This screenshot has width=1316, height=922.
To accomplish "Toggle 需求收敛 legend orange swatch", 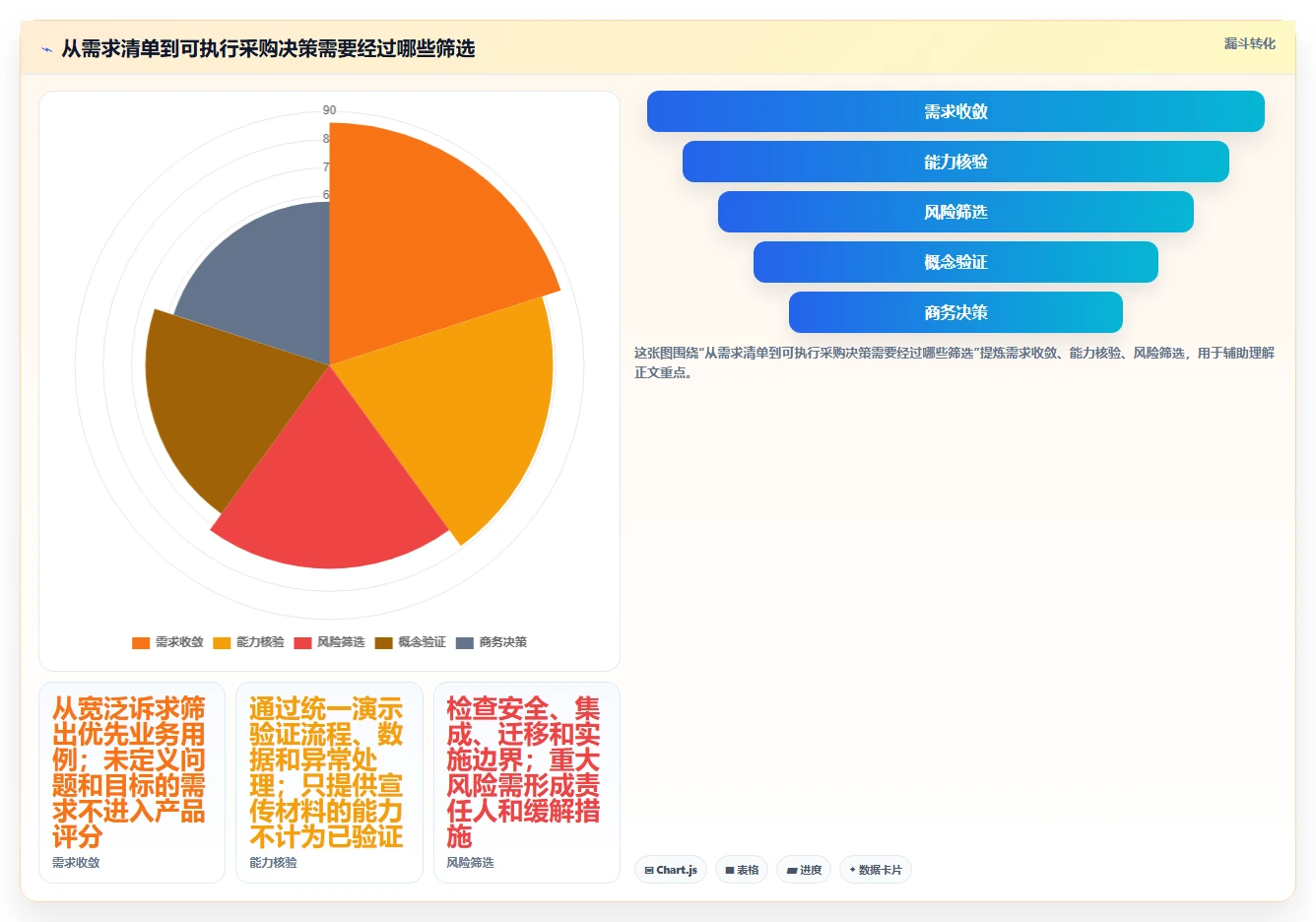I will point(141,642).
